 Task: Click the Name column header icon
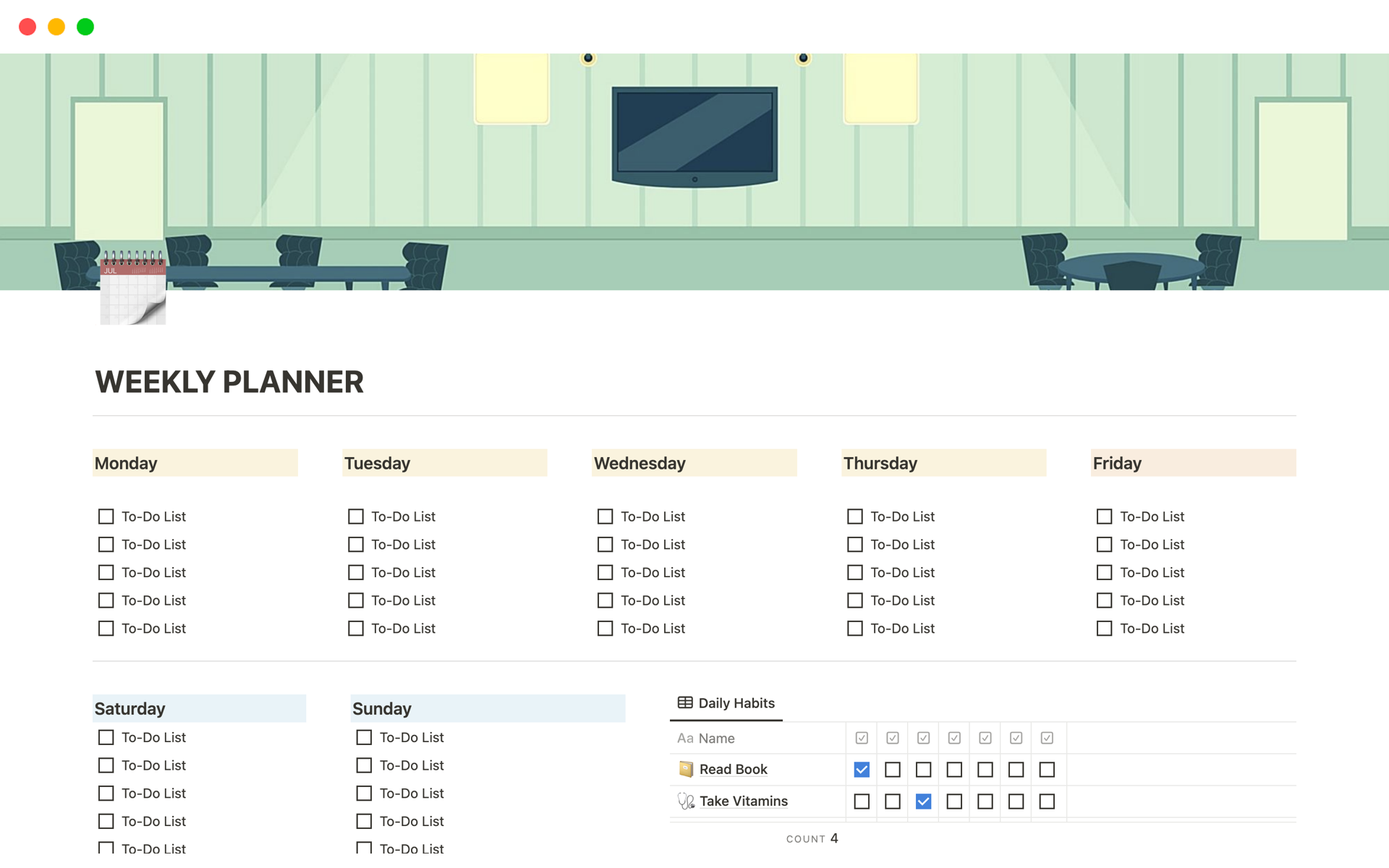click(x=686, y=737)
